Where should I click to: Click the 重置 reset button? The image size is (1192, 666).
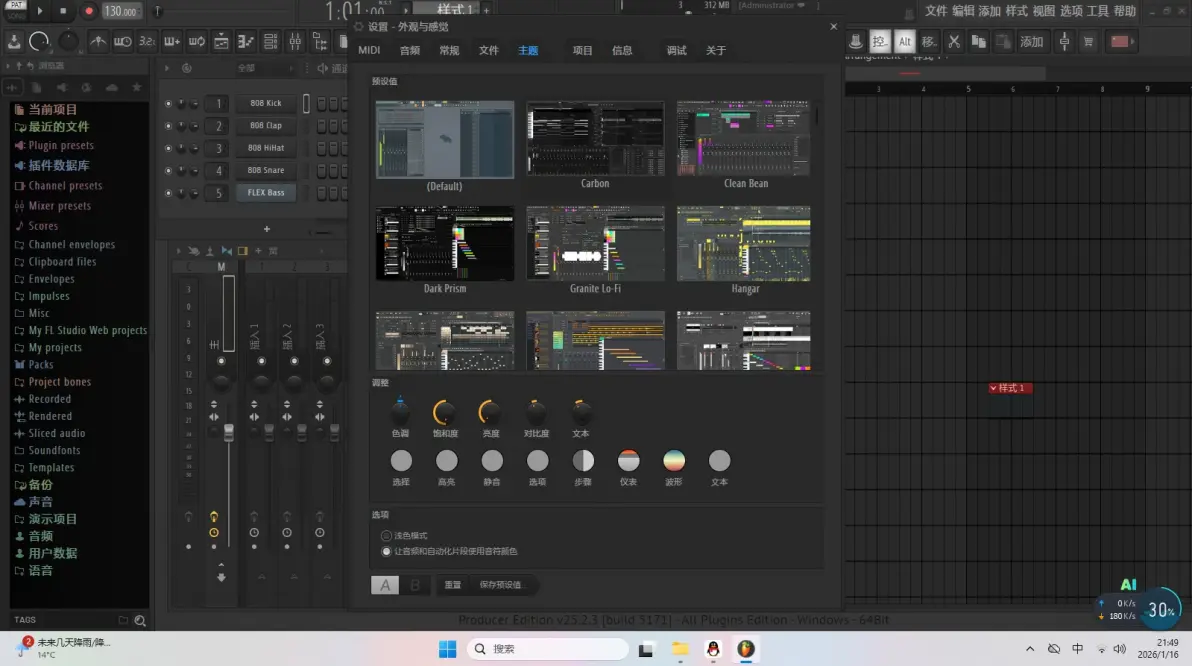coord(453,585)
